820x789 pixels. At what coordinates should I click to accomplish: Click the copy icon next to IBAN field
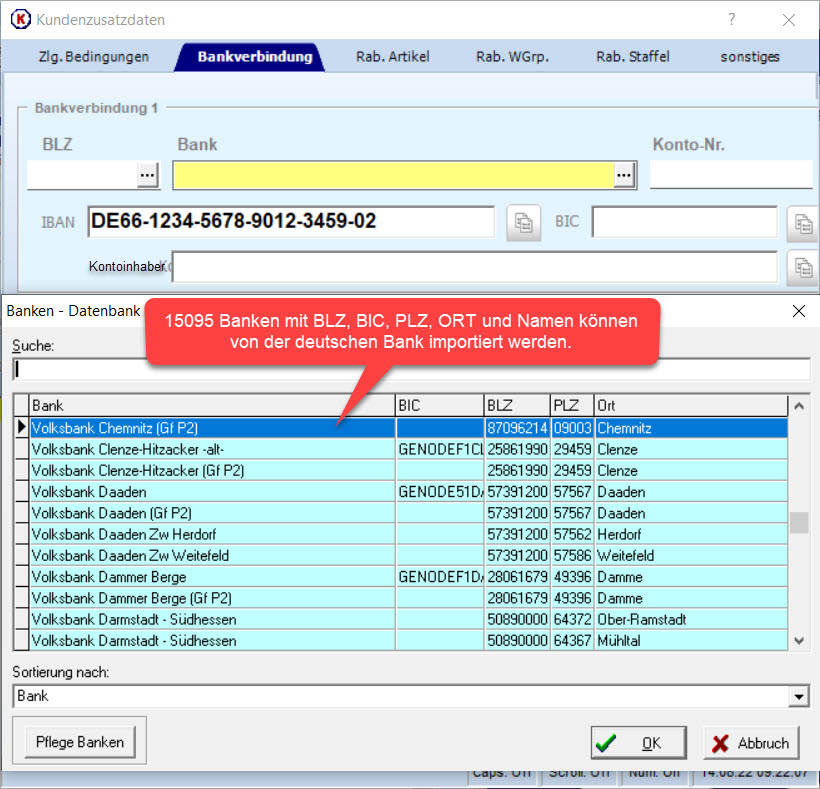(x=522, y=222)
